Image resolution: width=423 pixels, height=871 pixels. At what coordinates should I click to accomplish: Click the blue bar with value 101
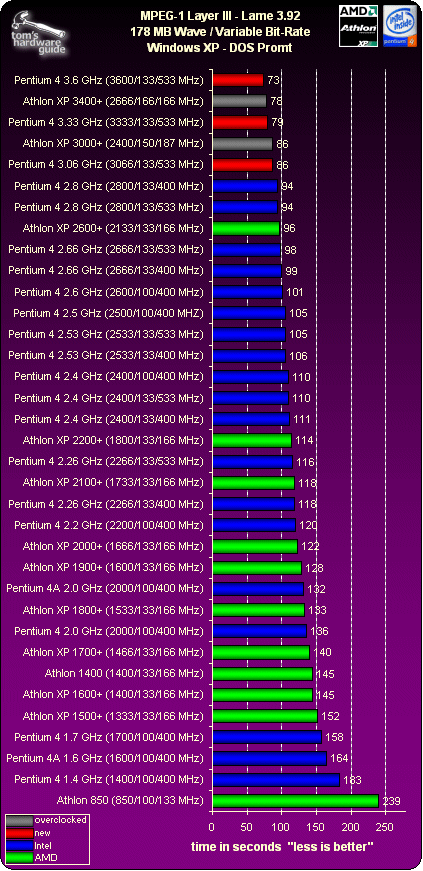[247, 292]
